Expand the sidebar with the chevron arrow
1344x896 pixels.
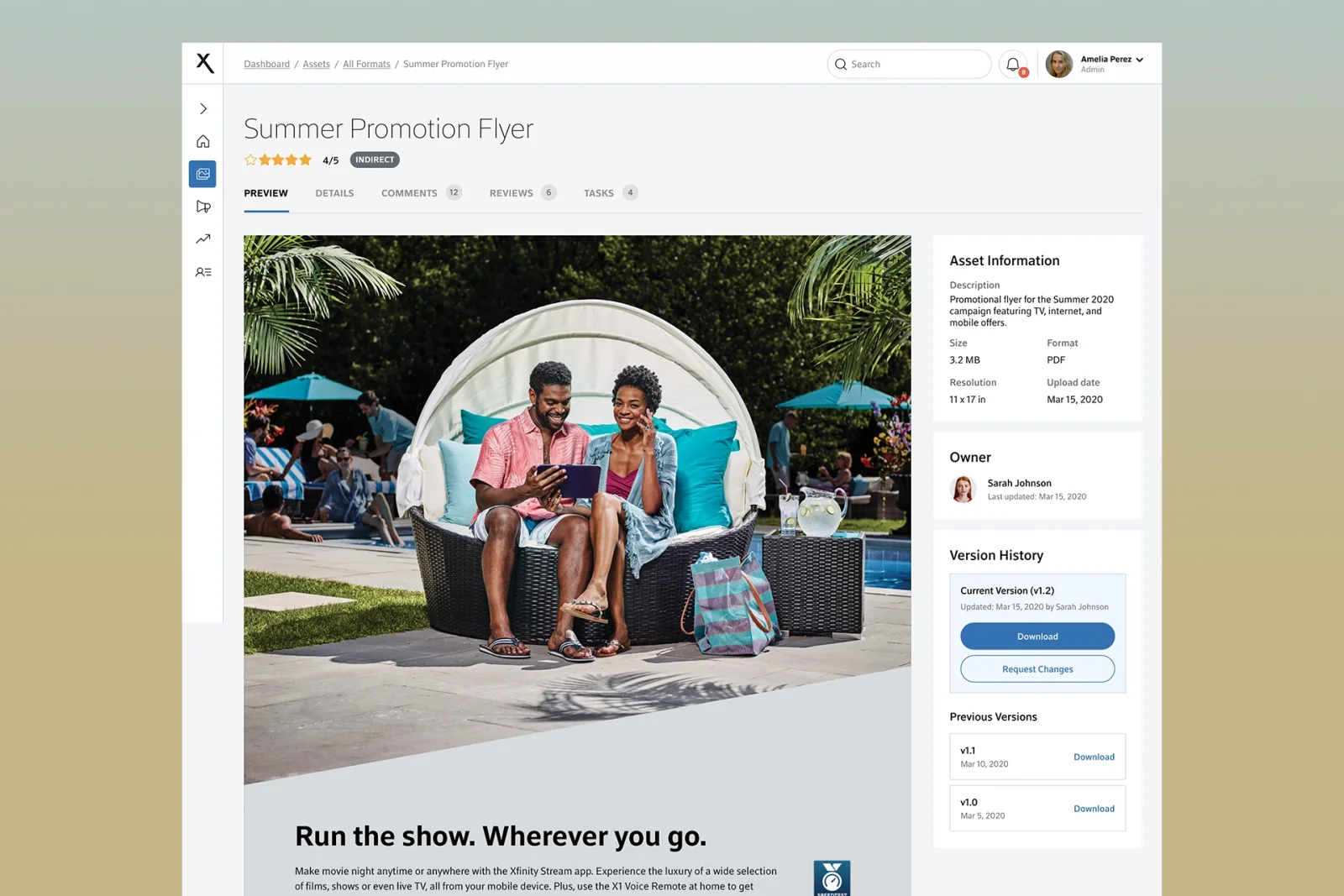(x=203, y=108)
